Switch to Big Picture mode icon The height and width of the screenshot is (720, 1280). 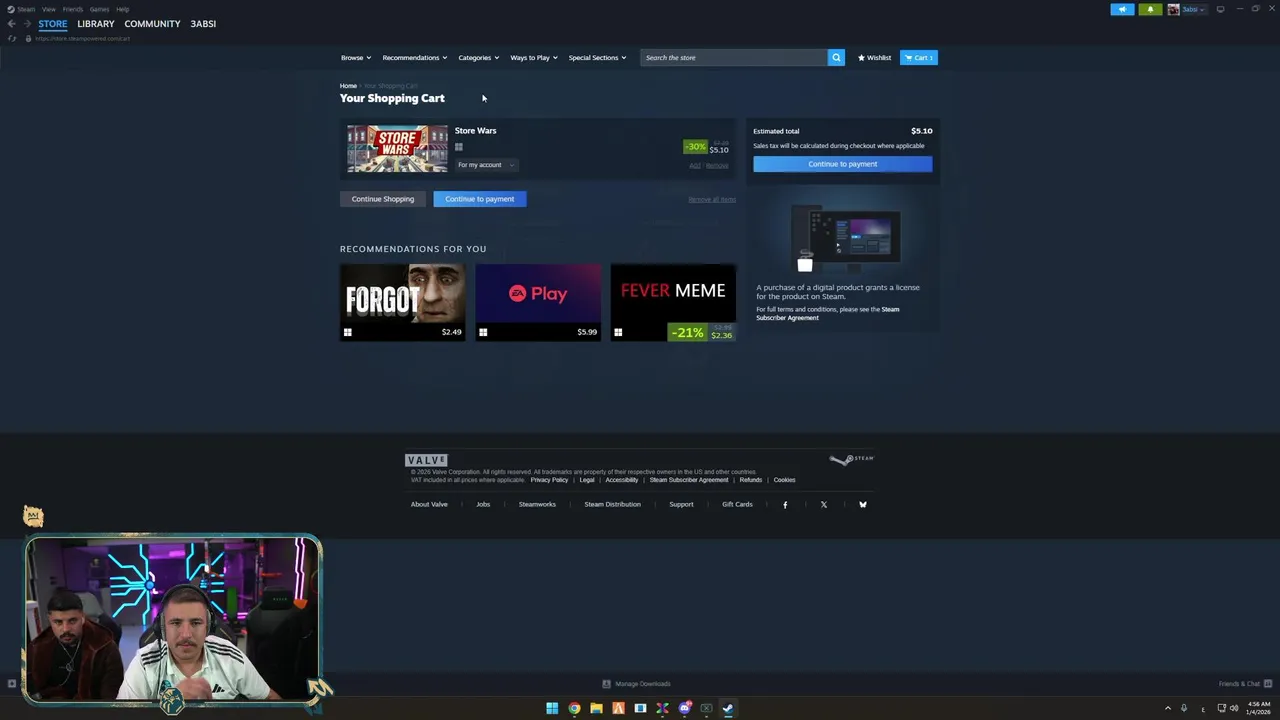point(1220,9)
